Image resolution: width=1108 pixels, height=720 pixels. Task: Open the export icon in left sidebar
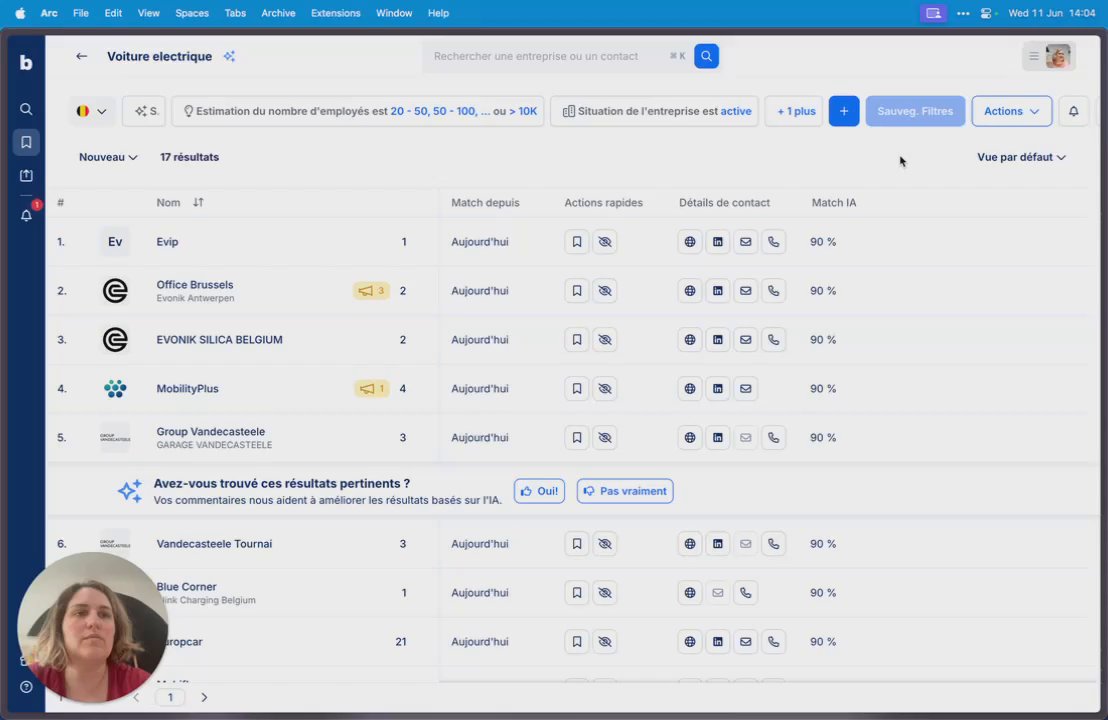[x=26, y=175]
